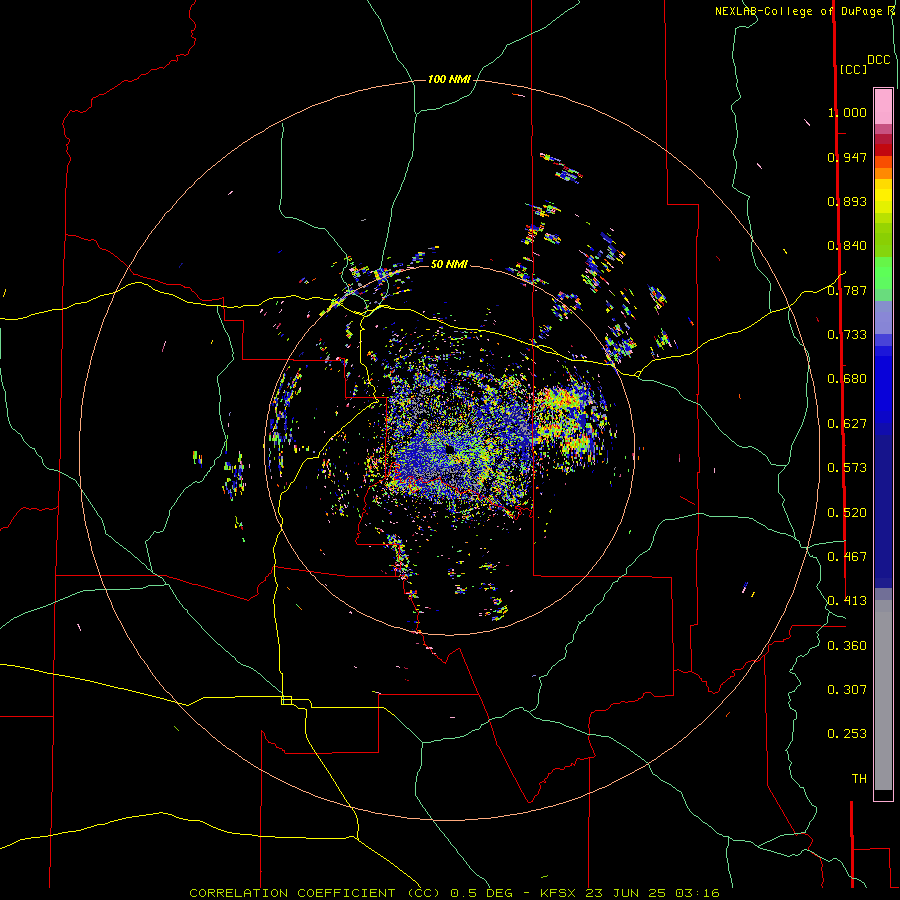Select the 0.893 scale value
Viewport: 900px width, 900px height.
(x=847, y=201)
